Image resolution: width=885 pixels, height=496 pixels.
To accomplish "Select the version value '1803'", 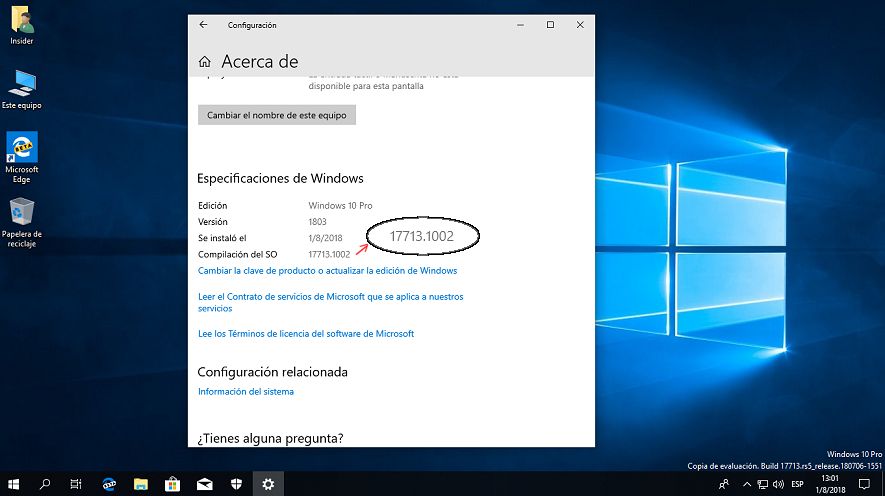I will [317, 222].
